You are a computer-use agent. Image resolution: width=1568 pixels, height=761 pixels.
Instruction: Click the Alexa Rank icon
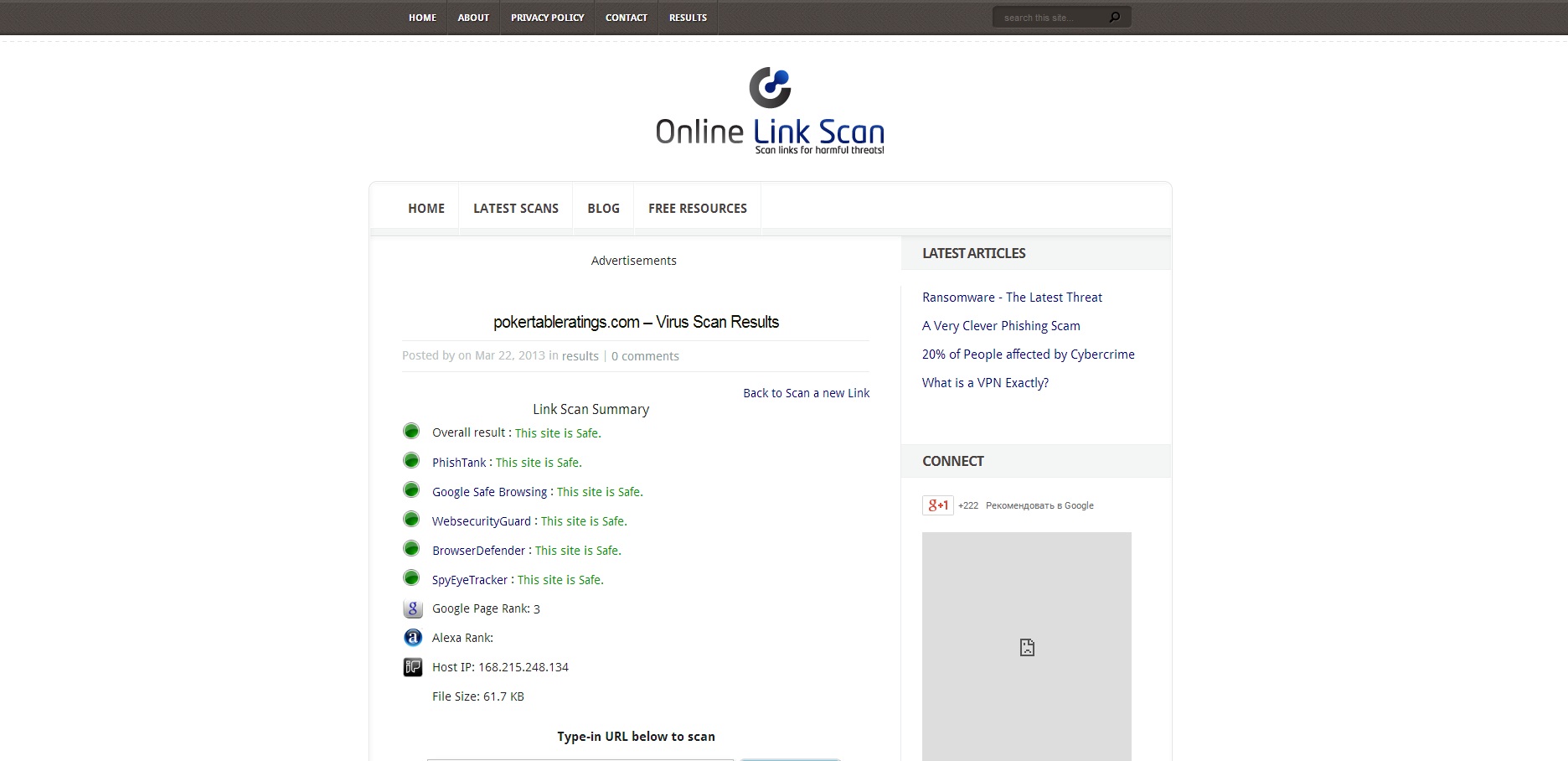coord(413,638)
